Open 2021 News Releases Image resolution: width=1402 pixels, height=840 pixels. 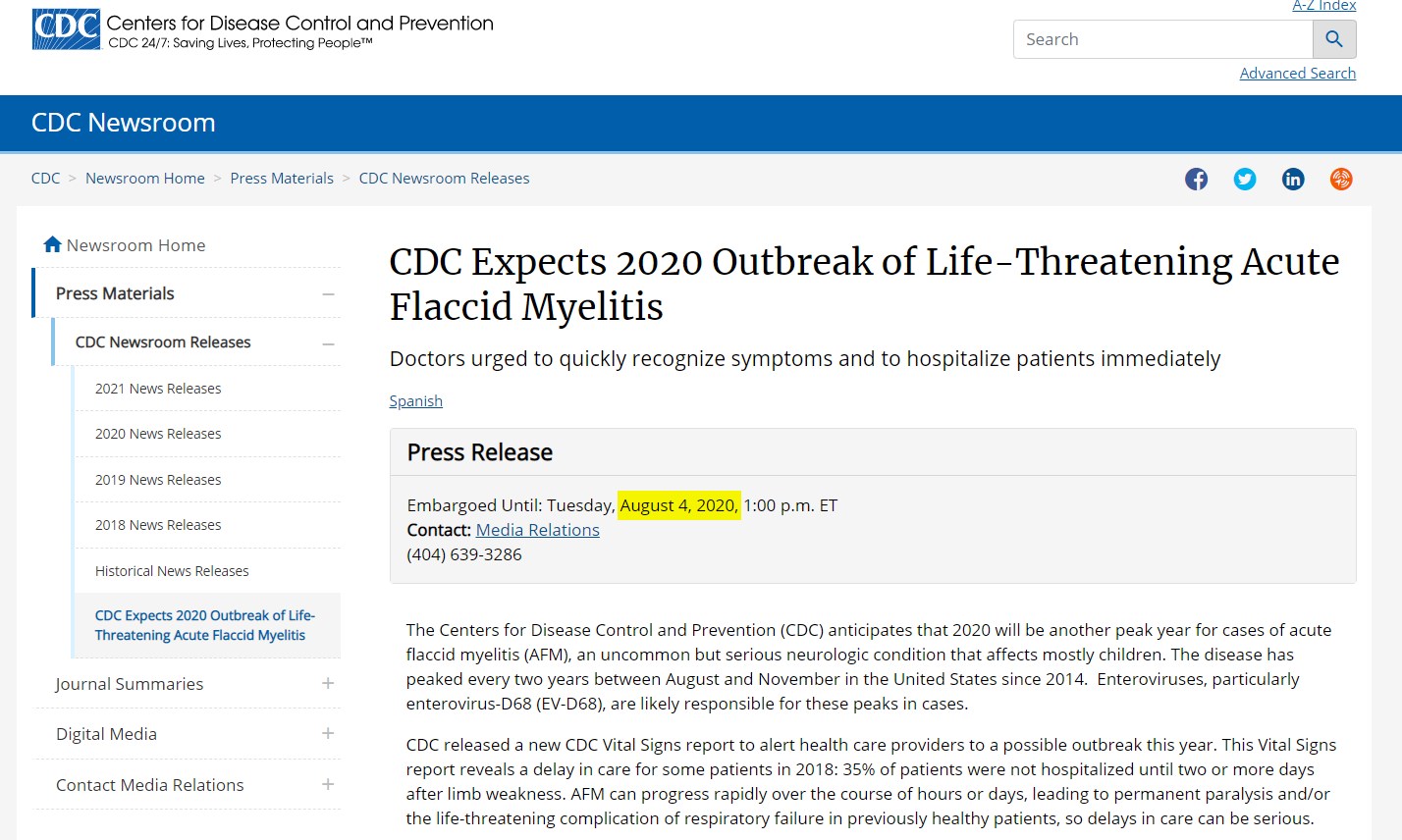pyautogui.click(x=158, y=389)
